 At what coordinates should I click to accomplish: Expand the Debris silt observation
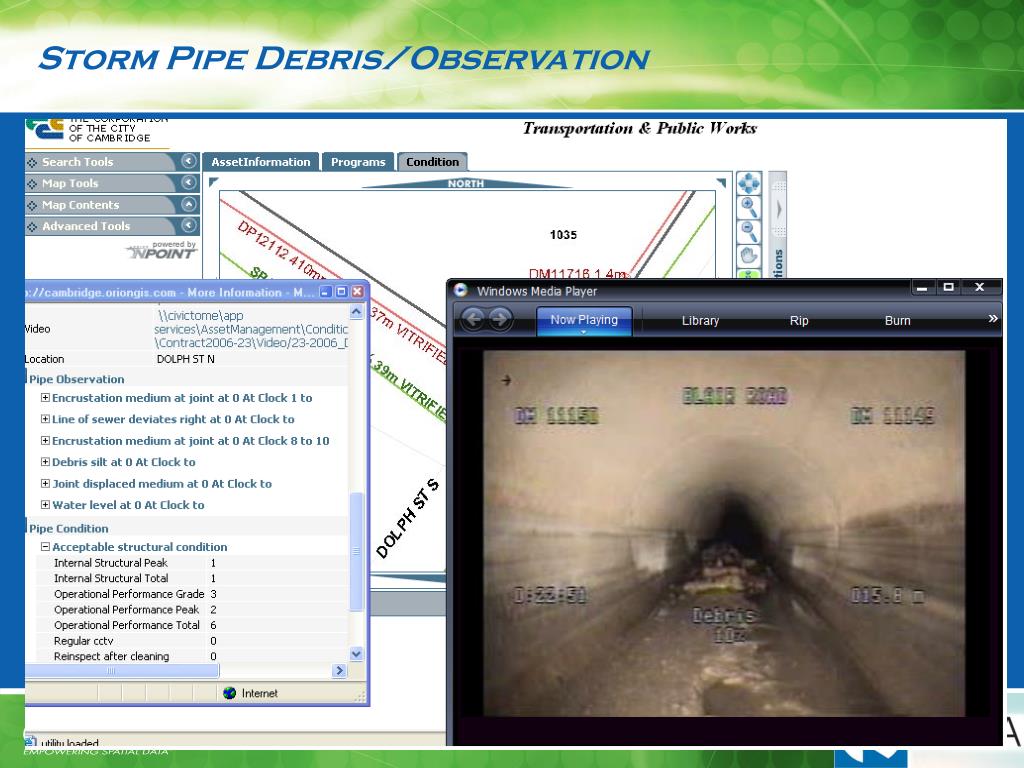[45, 462]
